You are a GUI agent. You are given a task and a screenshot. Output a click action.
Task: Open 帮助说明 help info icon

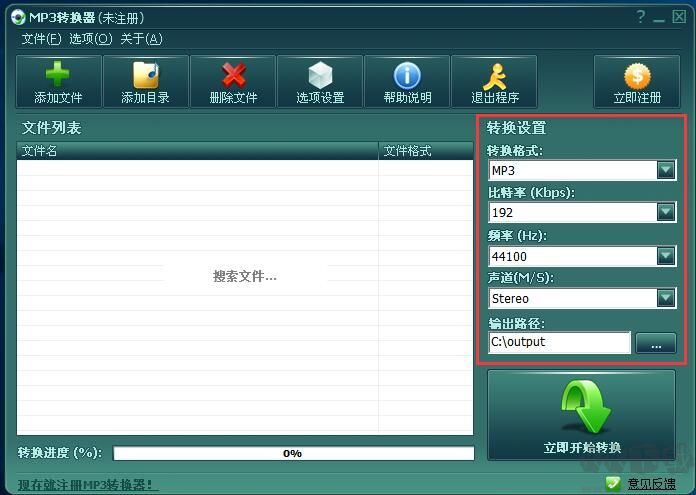[407, 75]
